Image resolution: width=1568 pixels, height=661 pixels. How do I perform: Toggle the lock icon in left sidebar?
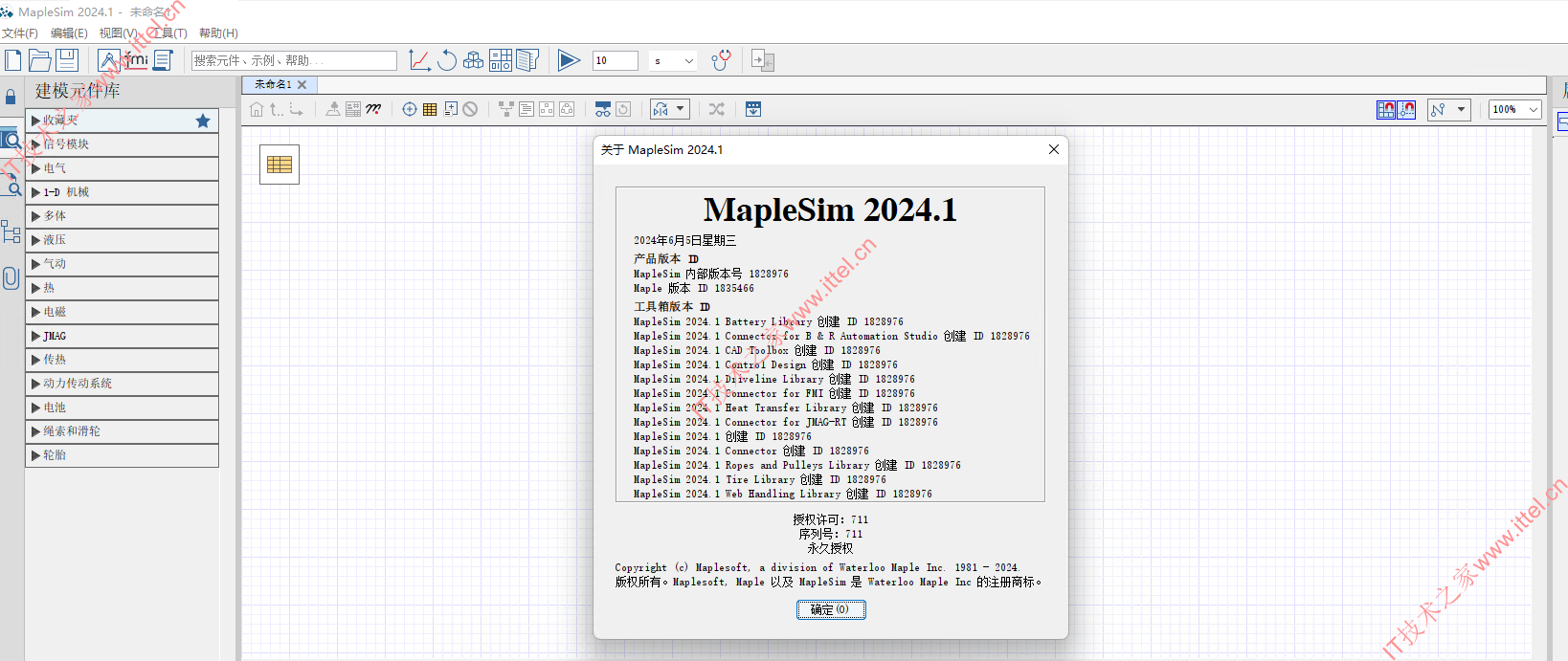click(11, 97)
